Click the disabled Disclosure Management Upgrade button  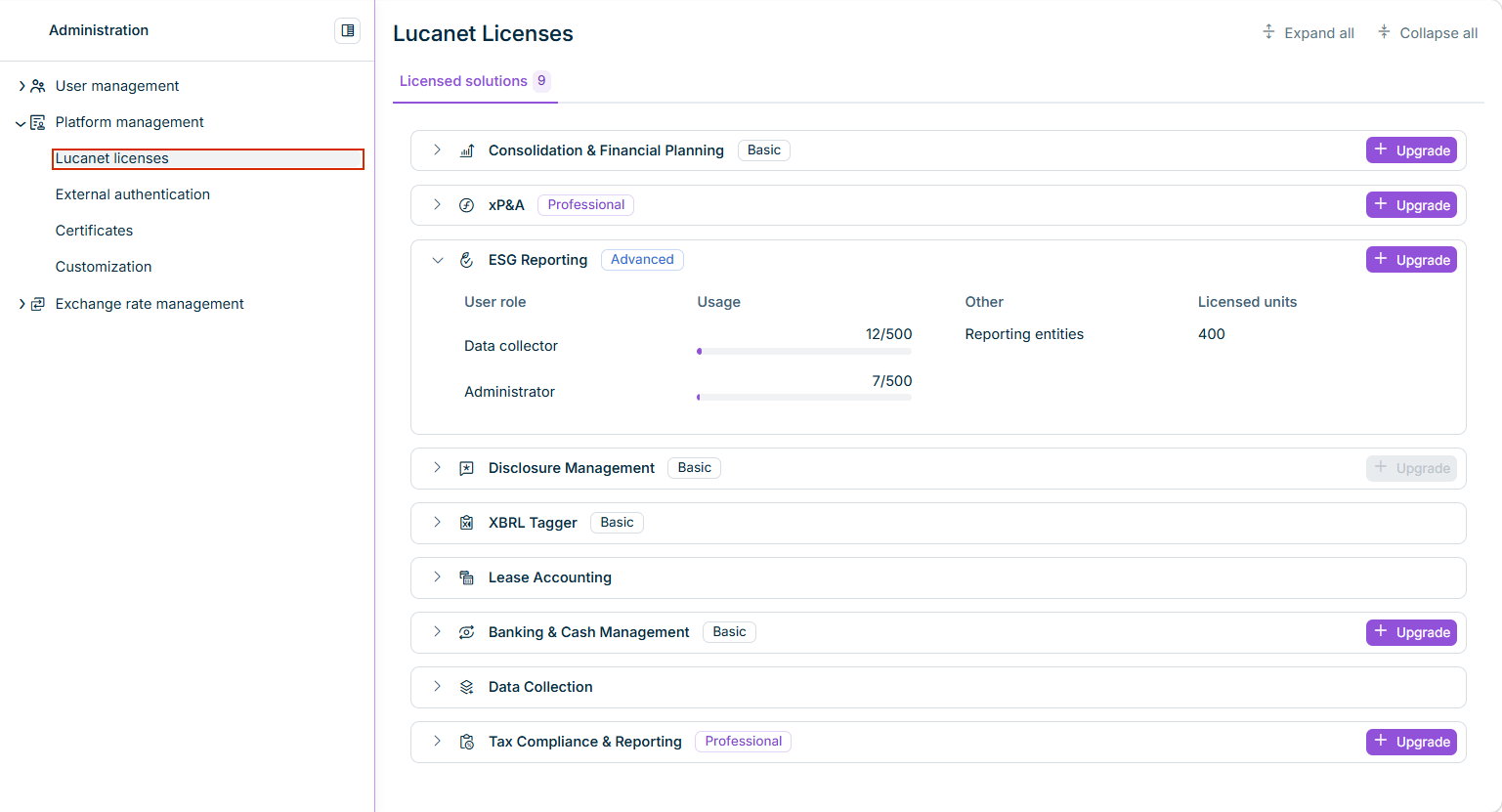point(1411,468)
